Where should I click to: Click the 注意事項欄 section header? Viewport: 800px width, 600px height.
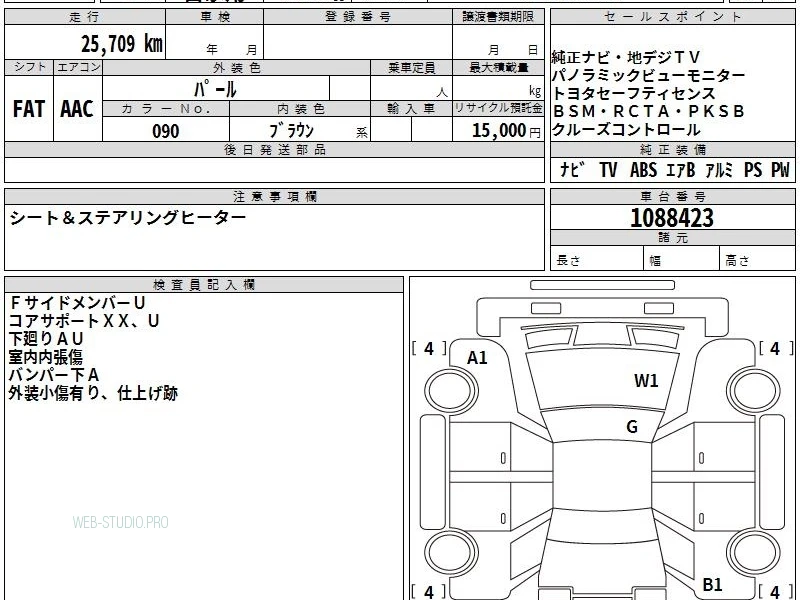tap(274, 197)
